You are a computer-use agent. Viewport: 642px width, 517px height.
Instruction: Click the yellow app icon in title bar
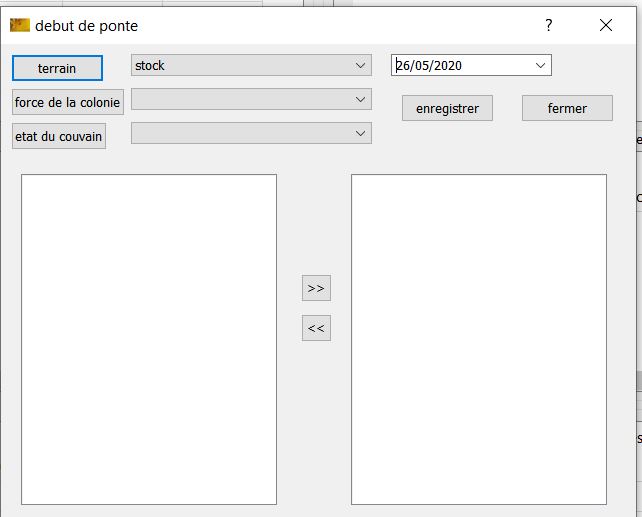20,25
